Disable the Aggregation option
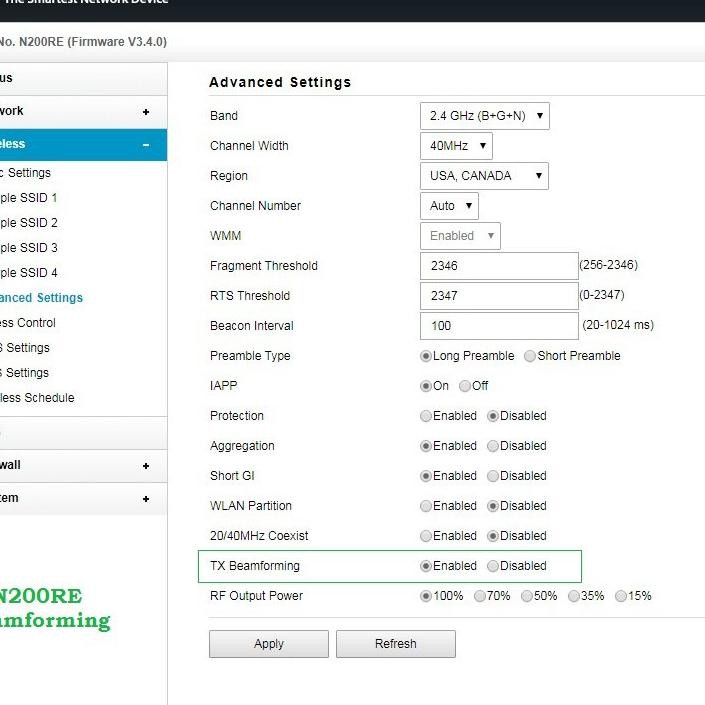 [493, 446]
